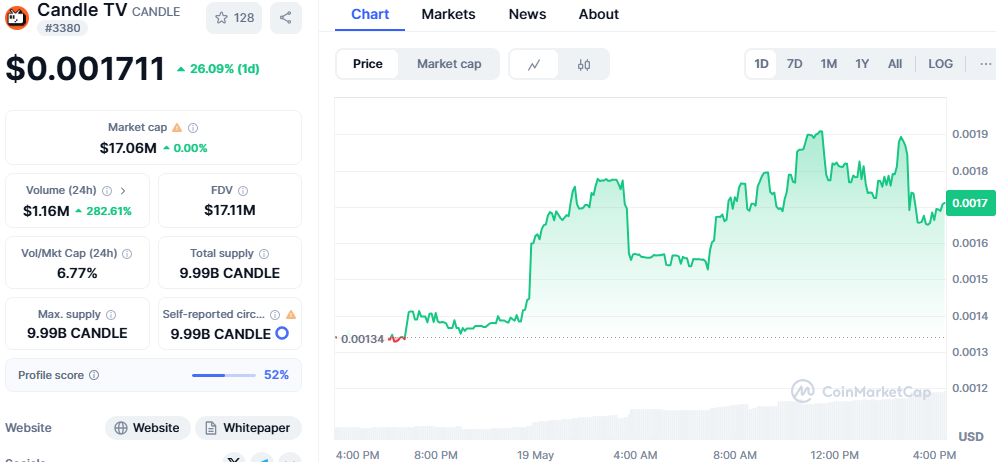This screenshot has height=462, width=996.
Task: Click the $17.11M FDV value
Action: [x=230, y=210]
